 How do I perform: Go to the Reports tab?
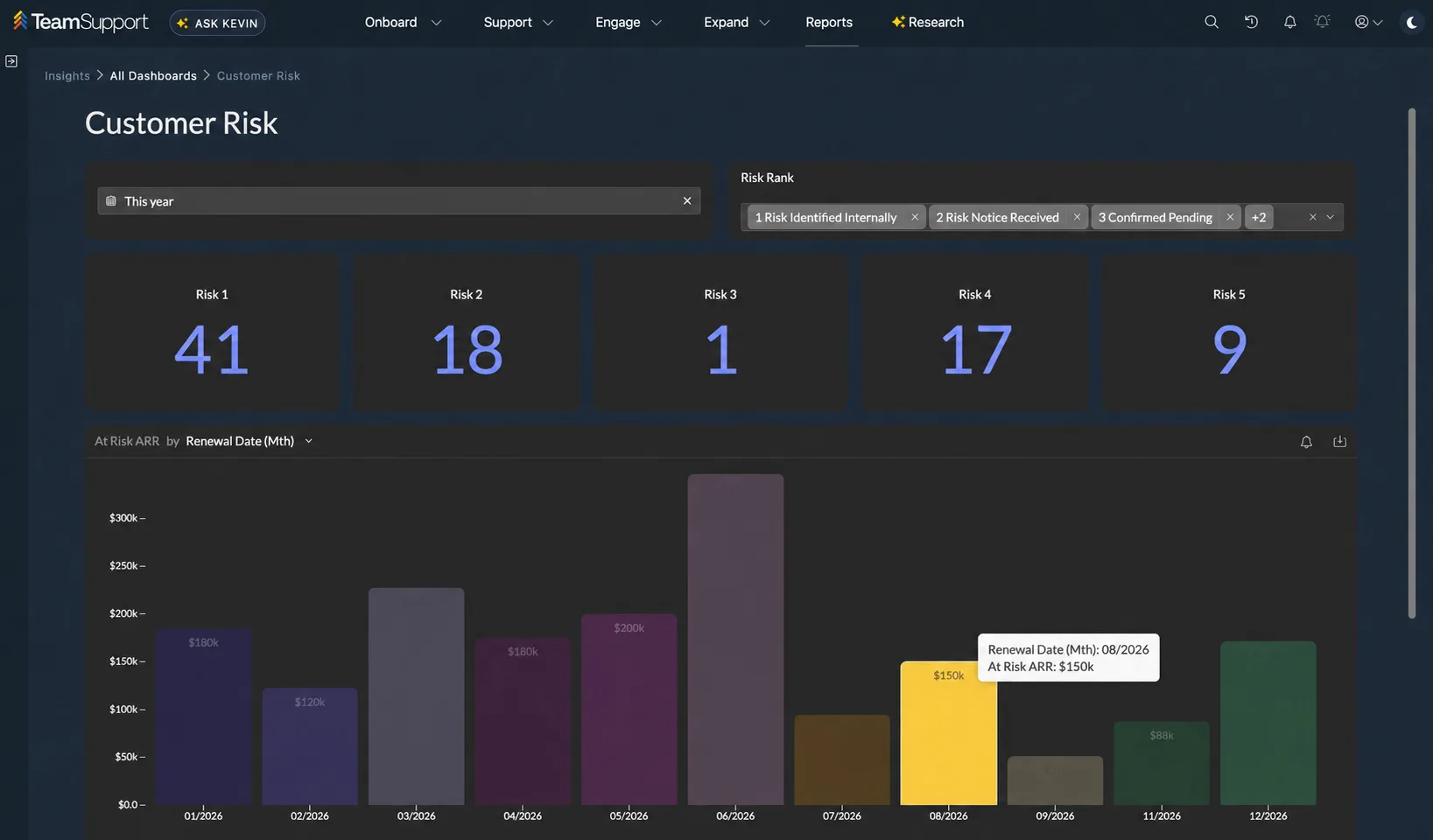[x=829, y=22]
